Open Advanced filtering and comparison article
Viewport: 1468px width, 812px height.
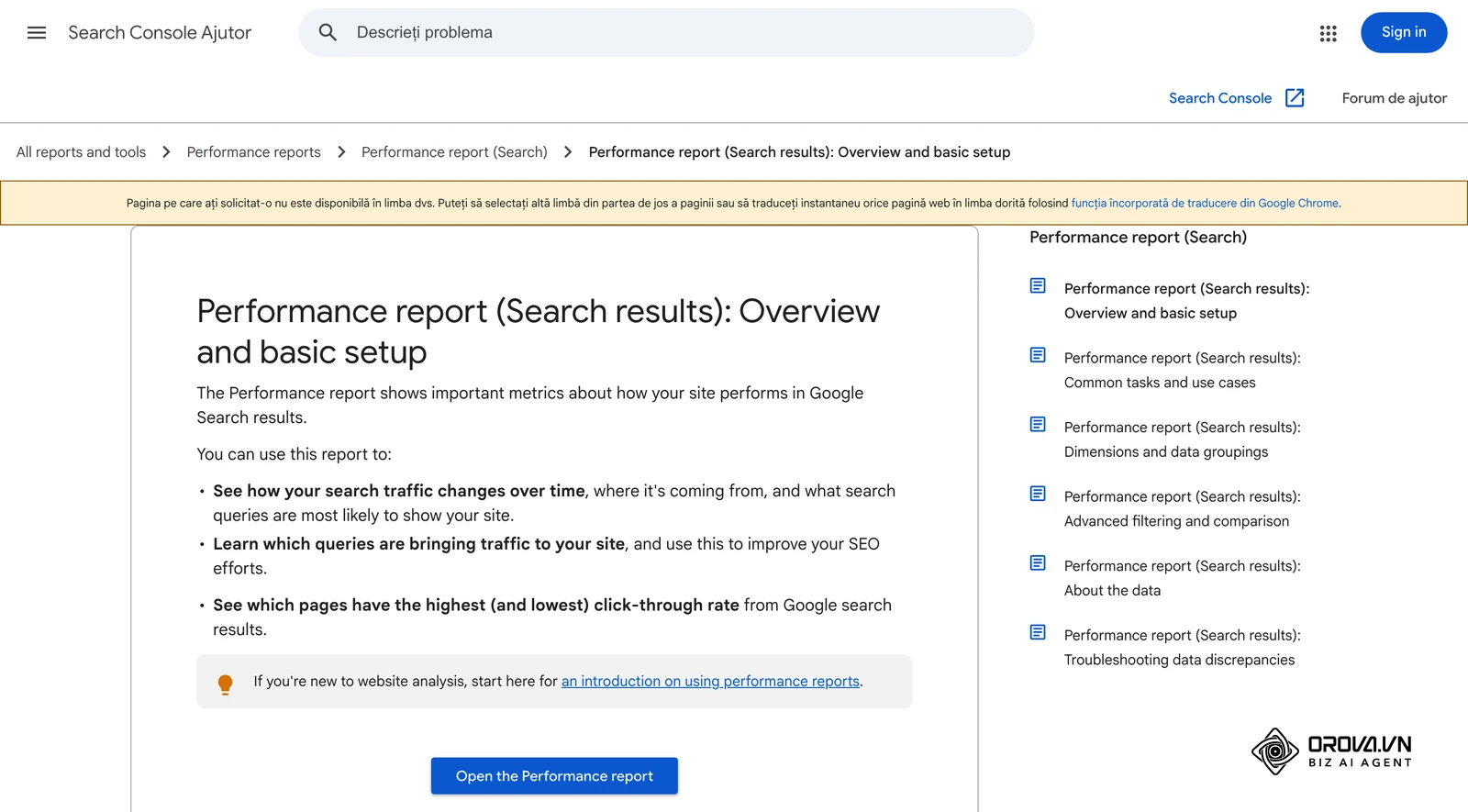(1183, 509)
